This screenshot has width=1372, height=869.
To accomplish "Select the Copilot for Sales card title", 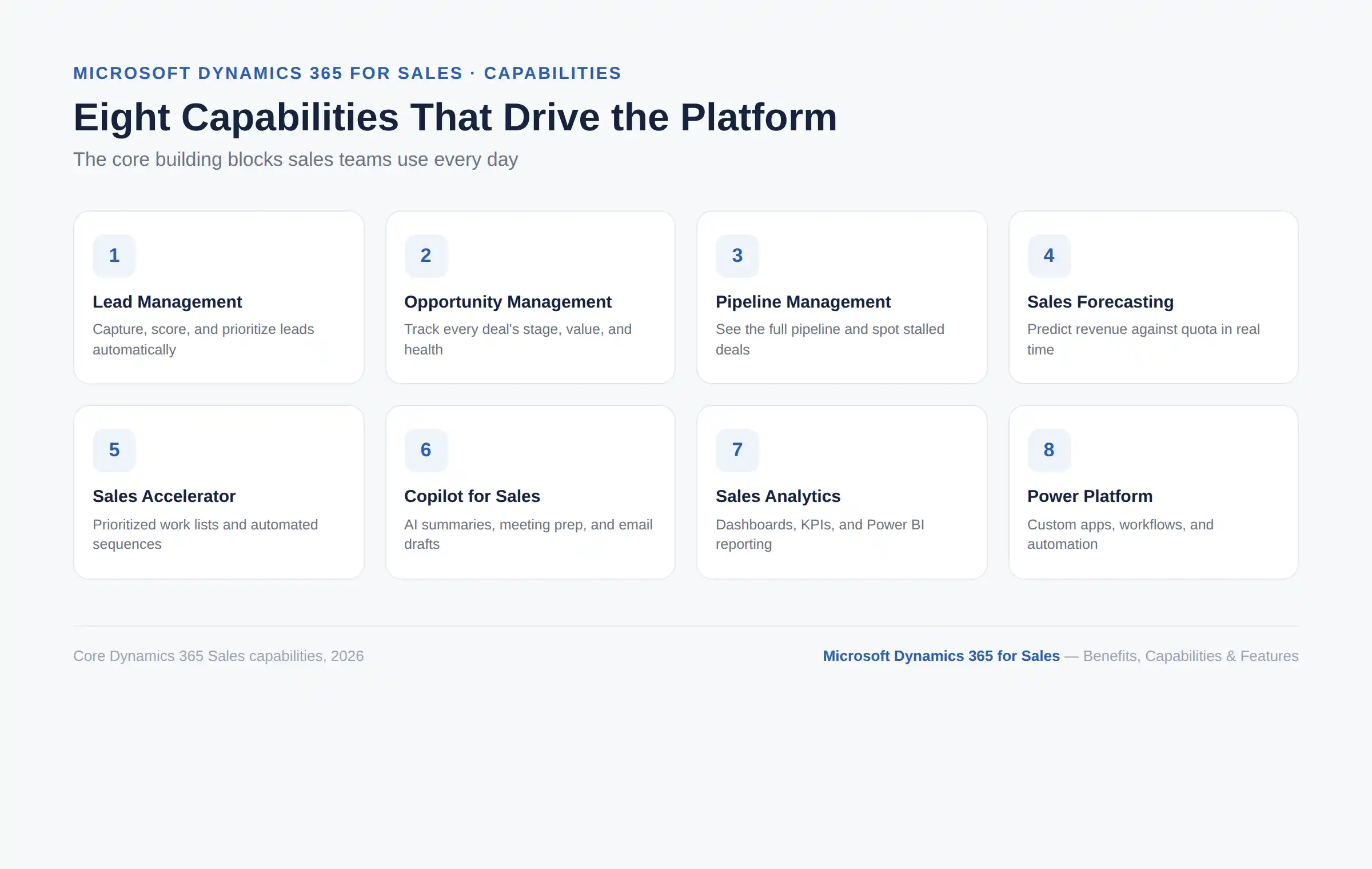I will (472, 496).
